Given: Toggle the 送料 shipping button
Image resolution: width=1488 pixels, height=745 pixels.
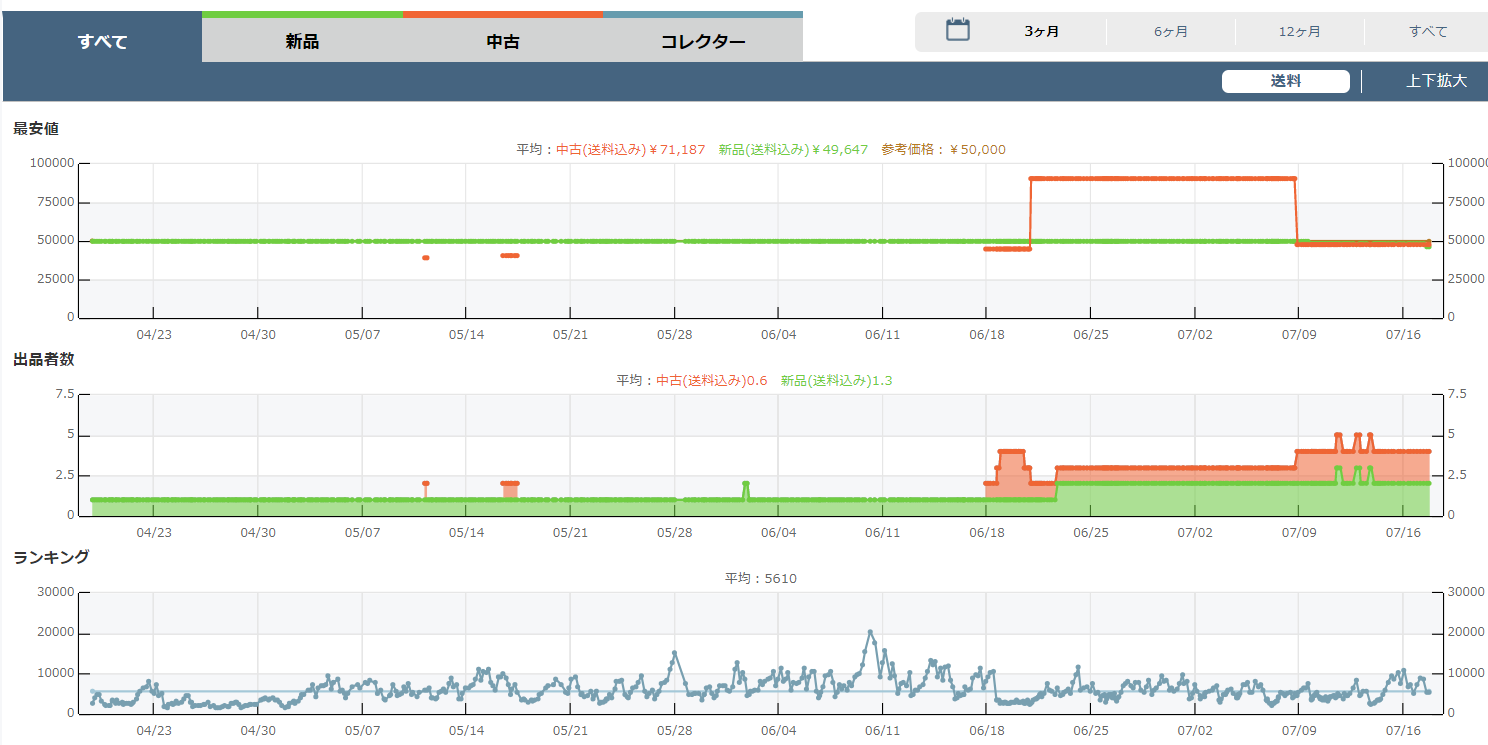Looking at the screenshot, I should (1285, 81).
